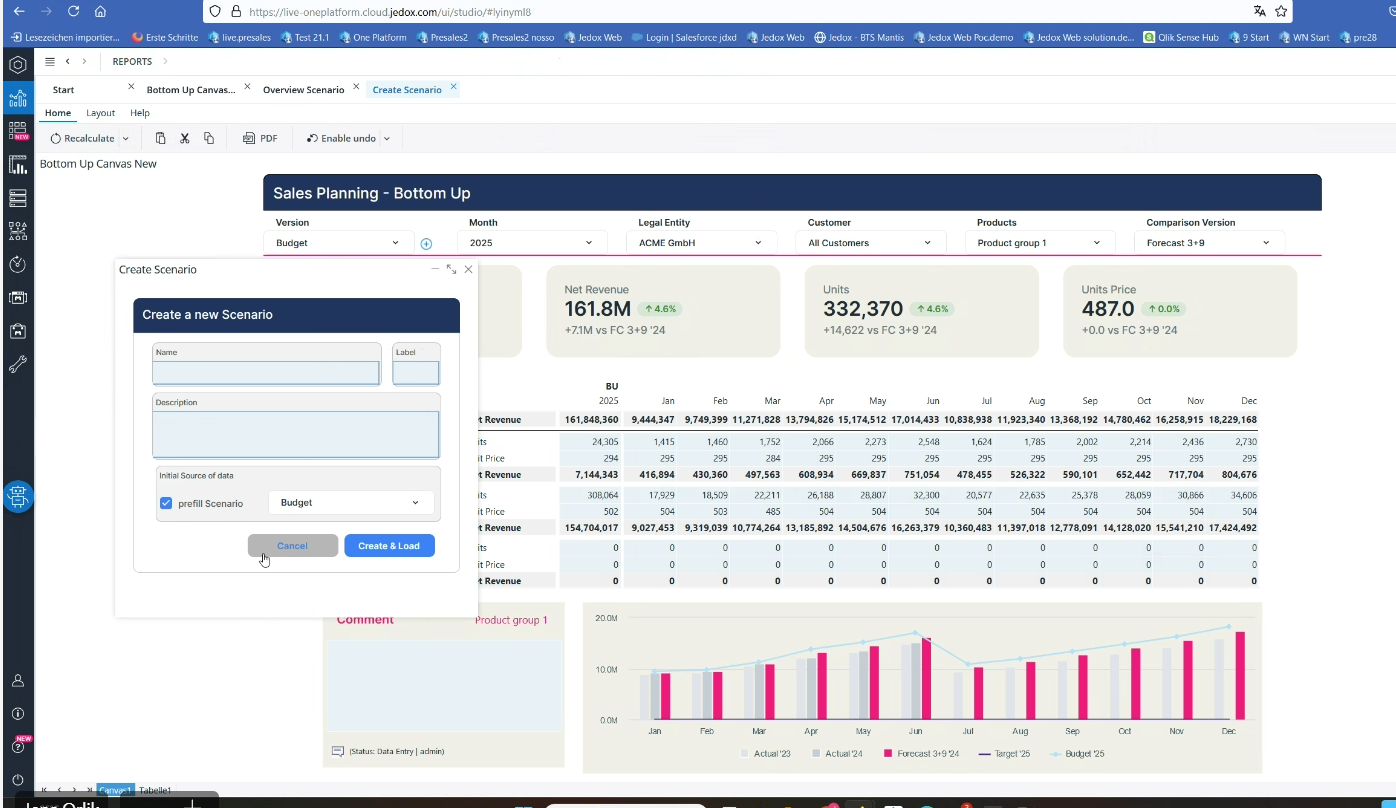The height and width of the screenshot is (808, 1396).
Task: Click into the scenario Name input field
Action: [266, 373]
